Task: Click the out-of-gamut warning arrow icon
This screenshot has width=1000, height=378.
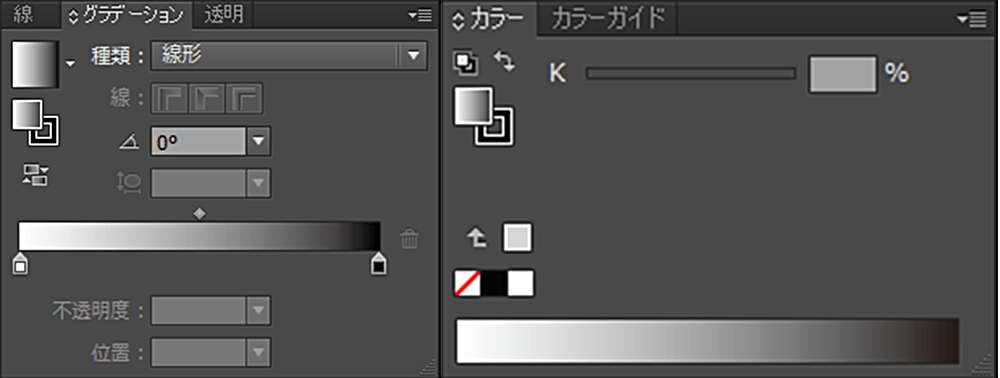Action: point(476,238)
